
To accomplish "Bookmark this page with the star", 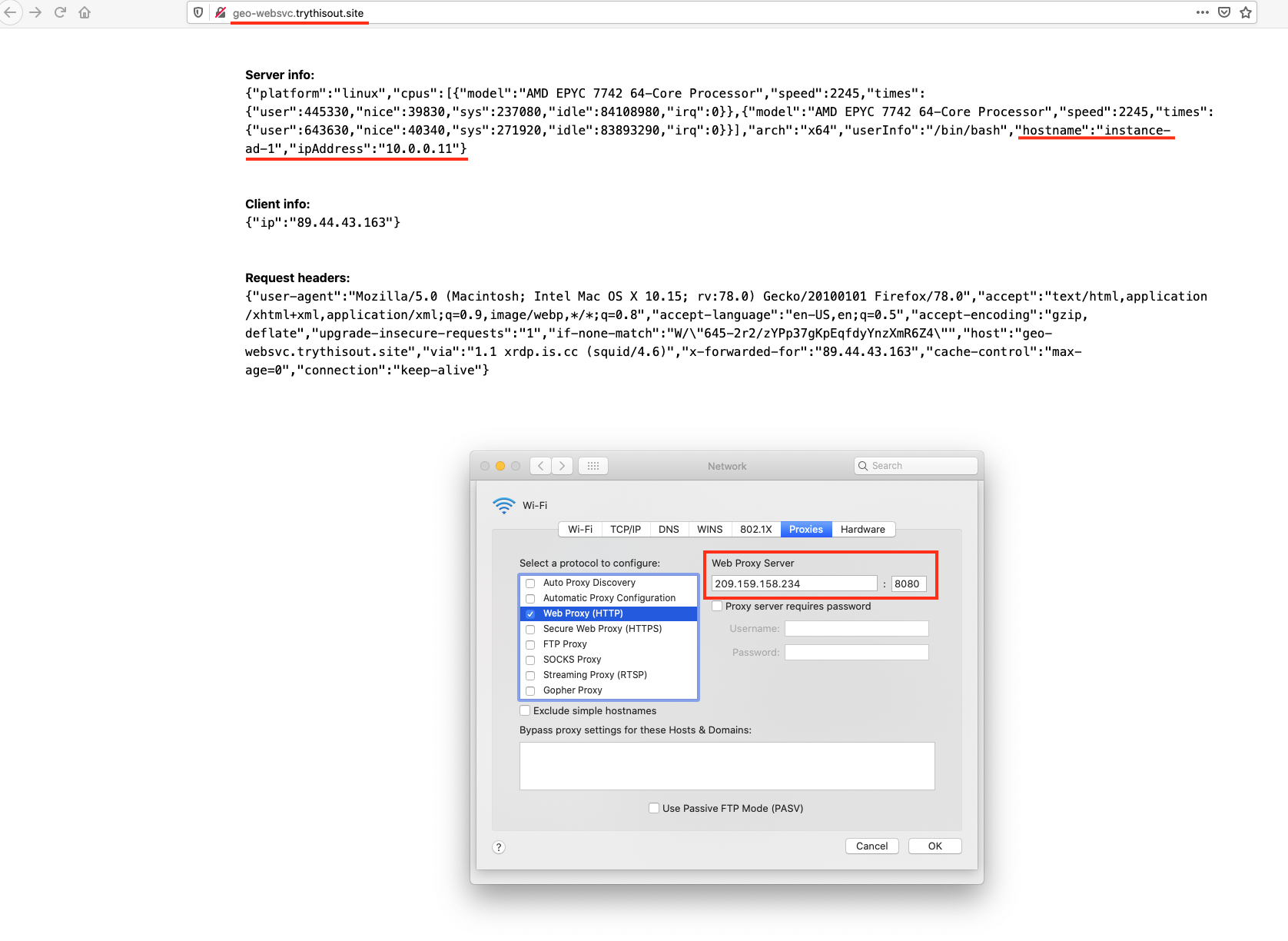I will (1246, 12).
